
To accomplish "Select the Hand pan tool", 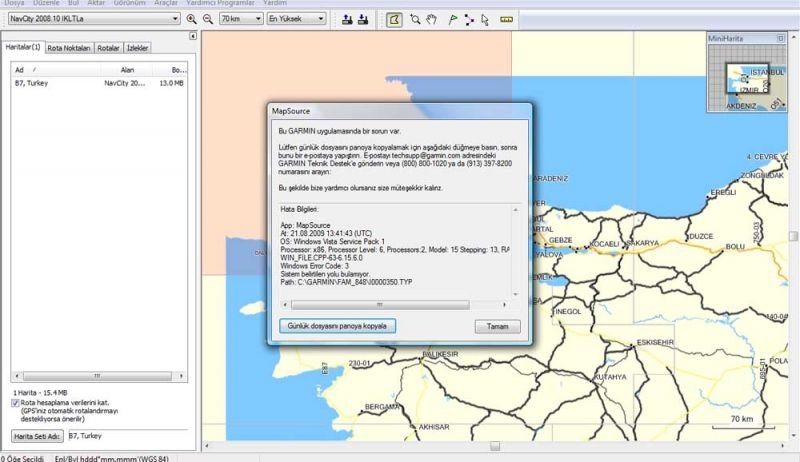I will [x=431, y=19].
